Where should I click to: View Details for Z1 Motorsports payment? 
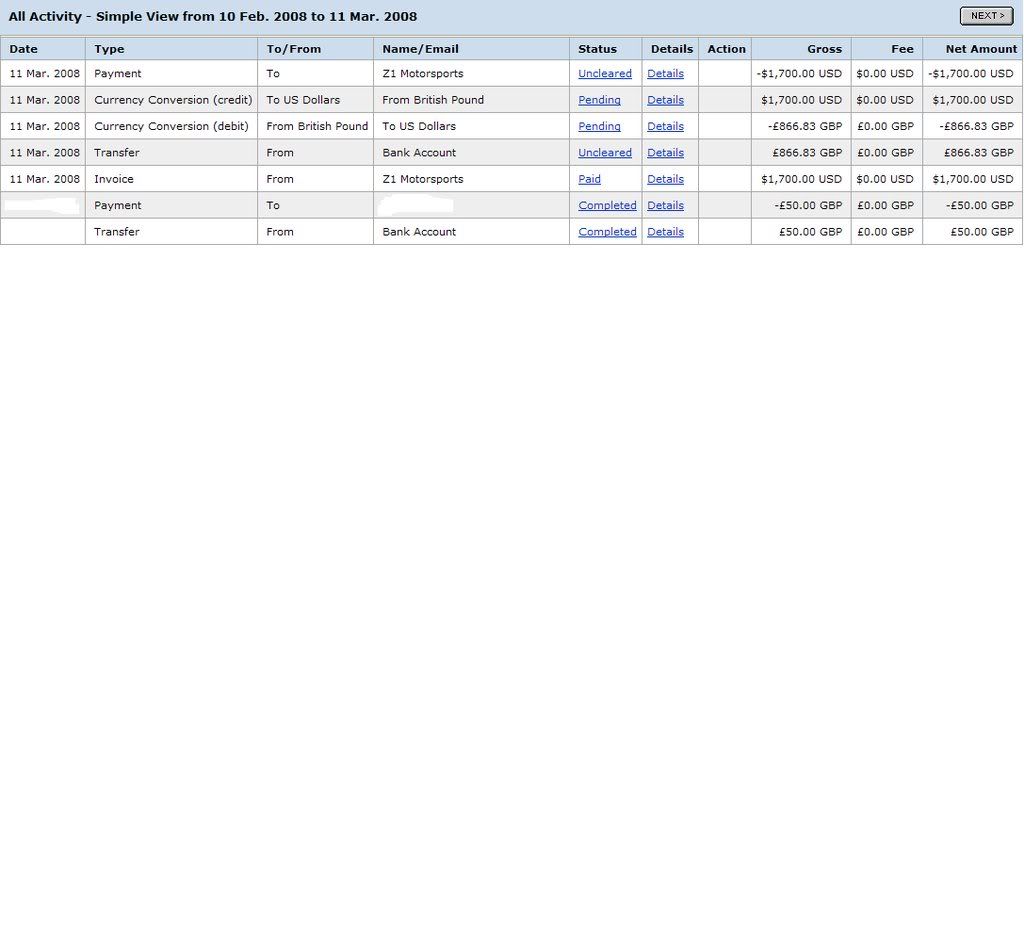(665, 74)
